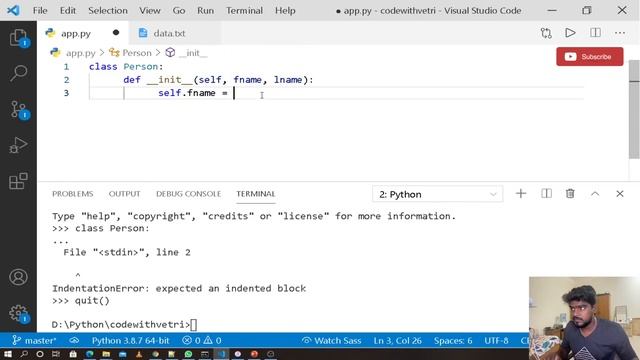Viewport: 640px width, 360px height.
Task: Open the editor More Actions ellipsis
Action: click(620, 33)
